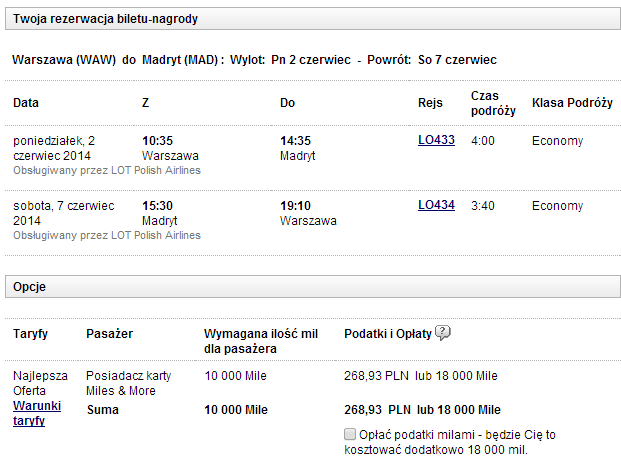This screenshot has height=463, width=621.
Task: Open the Warunki taryfy fare conditions link
Action: pyautogui.click(x=35, y=414)
